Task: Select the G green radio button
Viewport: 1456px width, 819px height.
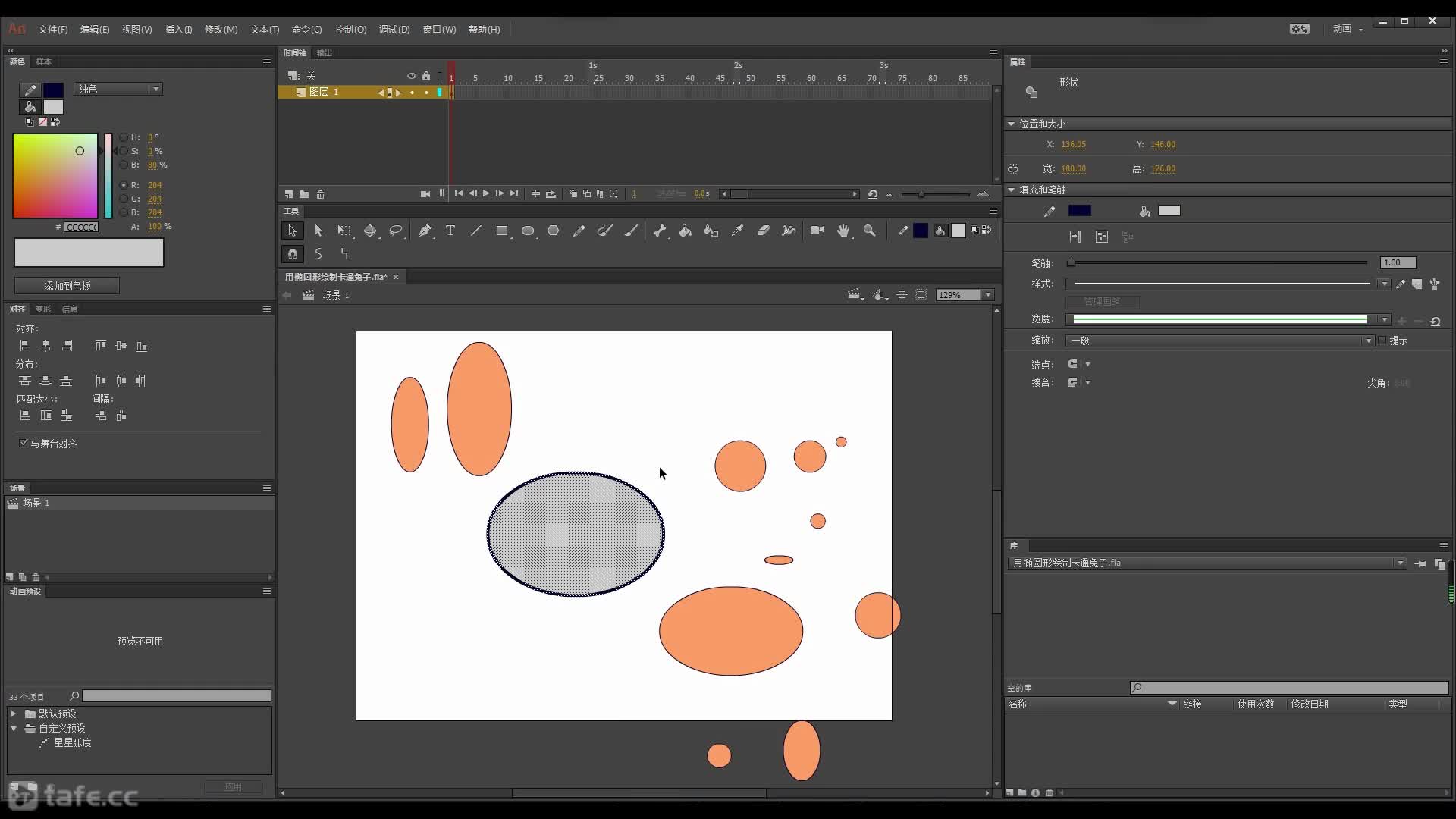Action: pyautogui.click(x=124, y=199)
